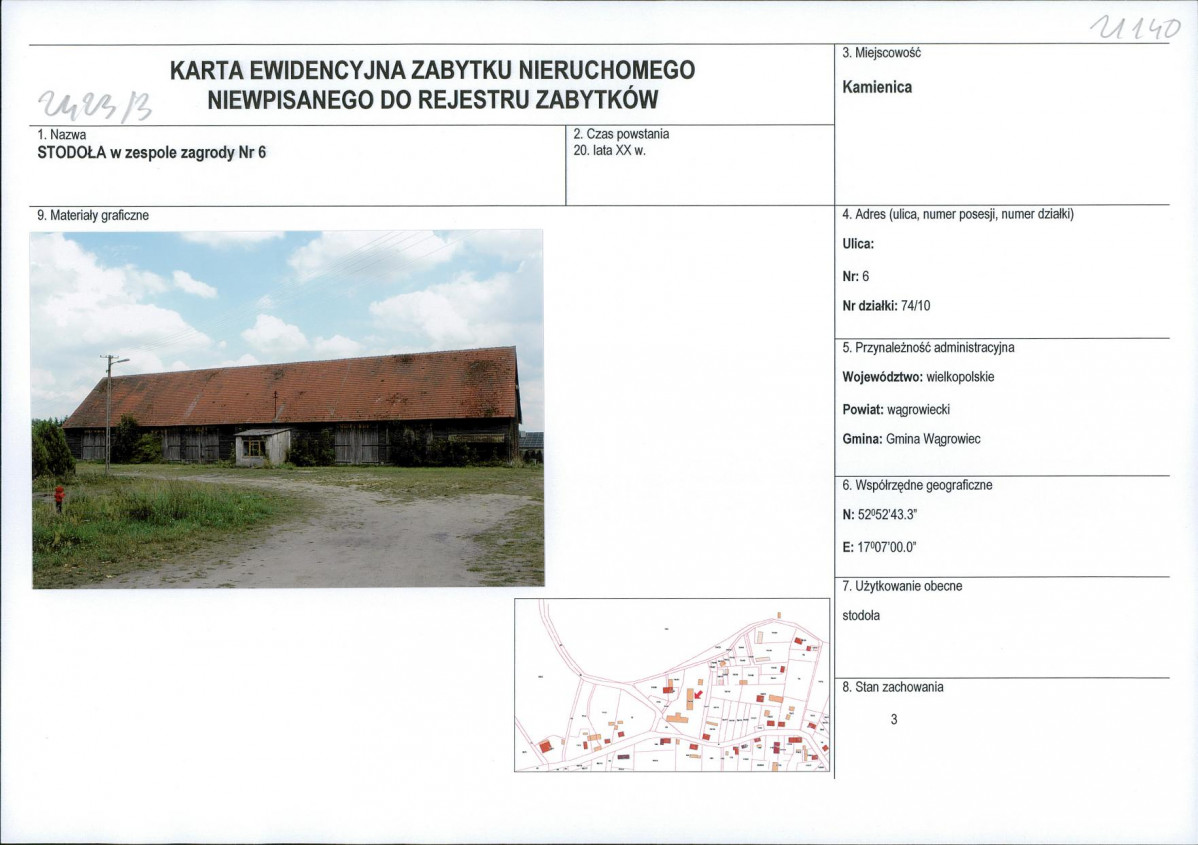Select 'Nr działki: 74/10'

click(886, 306)
